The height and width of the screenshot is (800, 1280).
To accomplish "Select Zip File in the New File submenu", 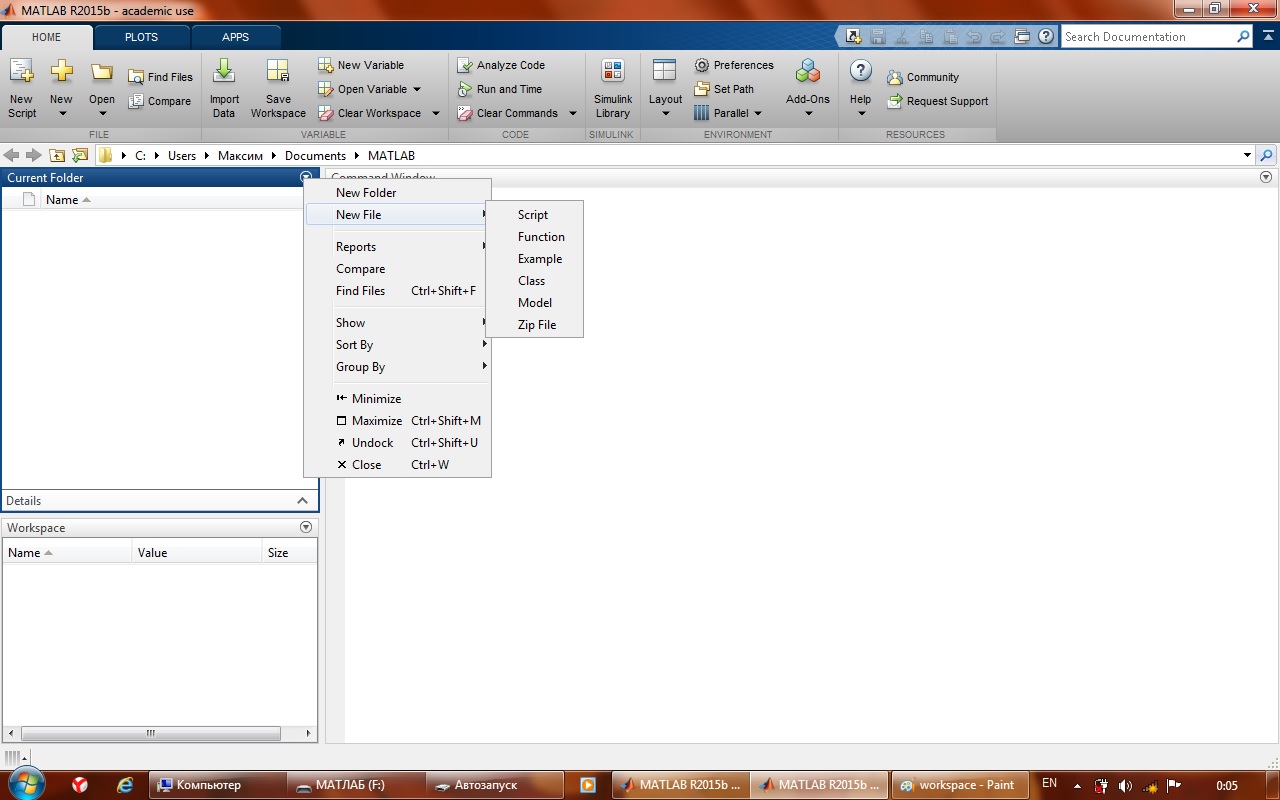I will click(534, 325).
